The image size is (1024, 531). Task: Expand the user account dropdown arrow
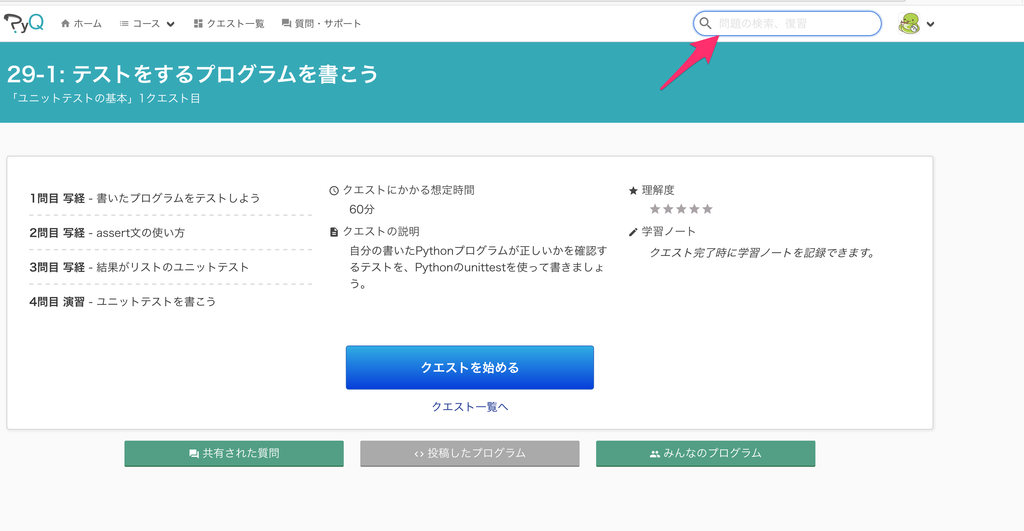pyautogui.click(x=931, y=24)
